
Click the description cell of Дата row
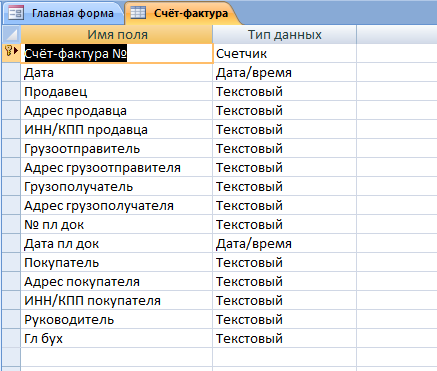(x=397, y=72)
